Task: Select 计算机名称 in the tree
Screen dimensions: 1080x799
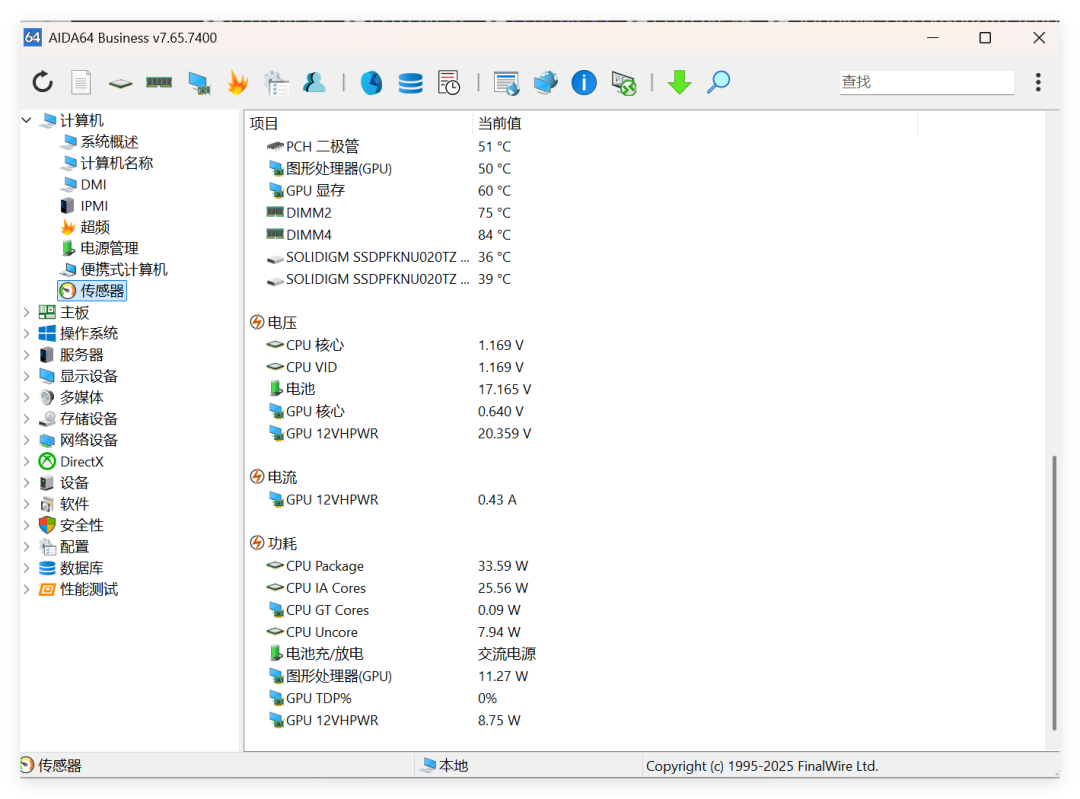Action: click(x=116, y=163)
